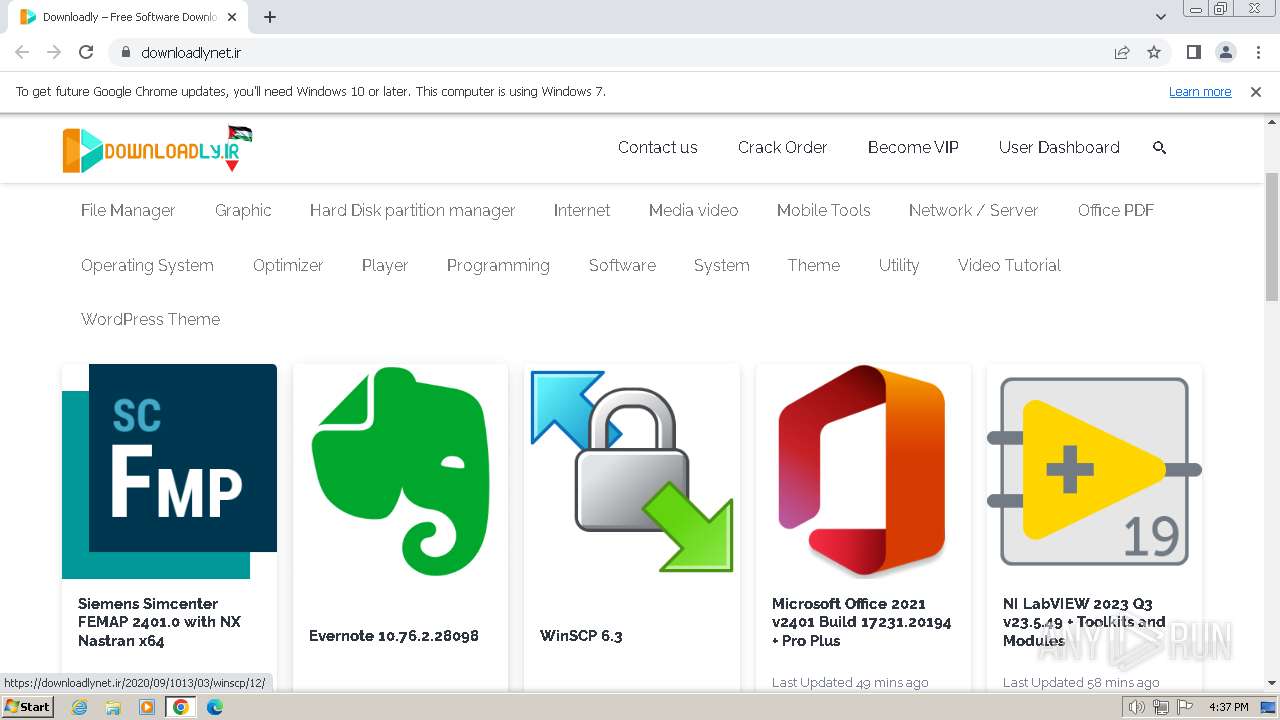Select File Manager category
The height and width of the screenshot is (720, 1280).
(128, 210)
